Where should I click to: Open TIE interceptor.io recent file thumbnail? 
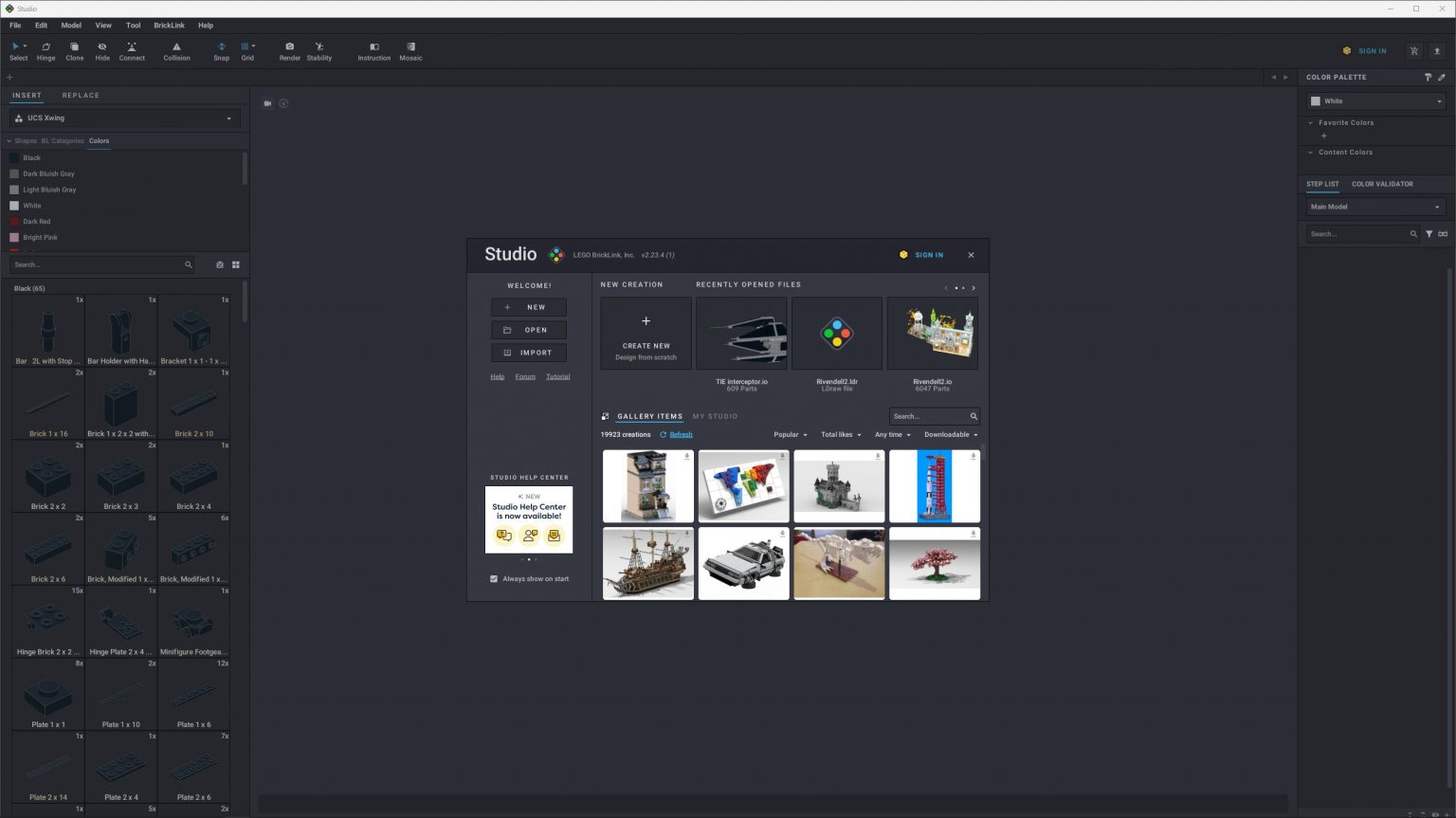coord(741,334)
